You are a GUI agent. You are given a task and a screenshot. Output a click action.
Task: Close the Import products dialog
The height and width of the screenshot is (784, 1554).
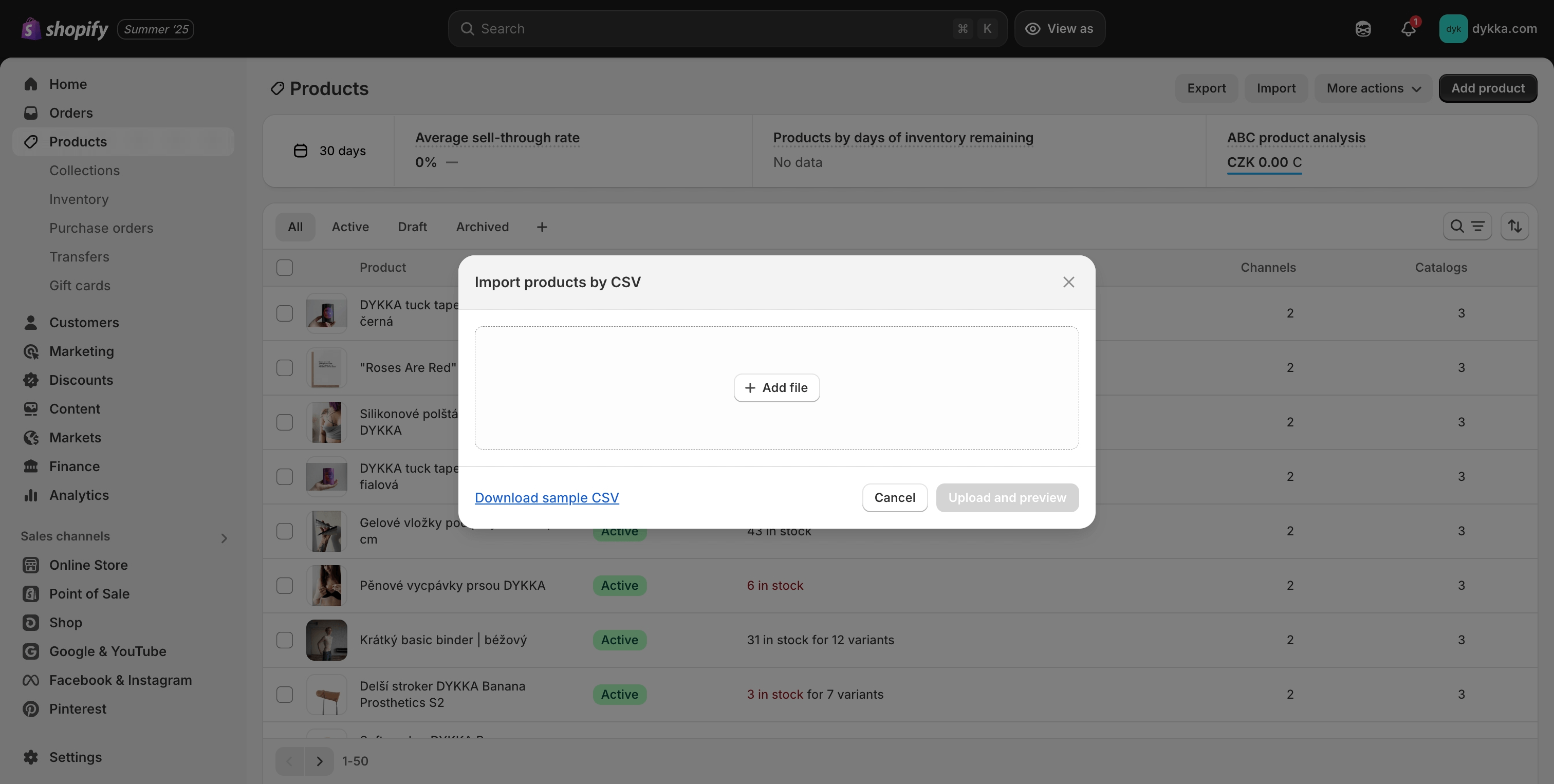[x=1068, y=282]
